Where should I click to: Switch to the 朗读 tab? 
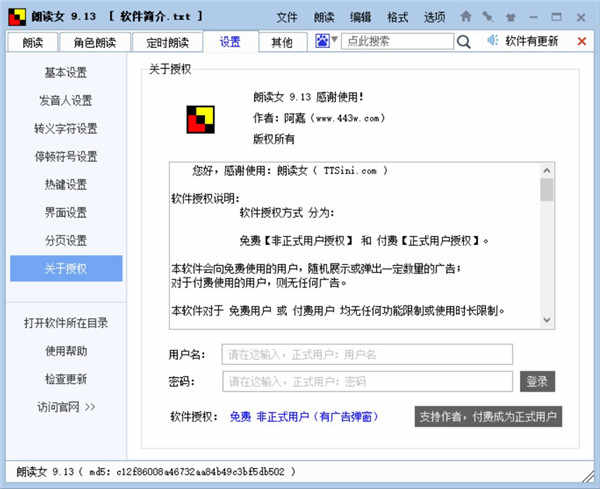click(33, 42)
